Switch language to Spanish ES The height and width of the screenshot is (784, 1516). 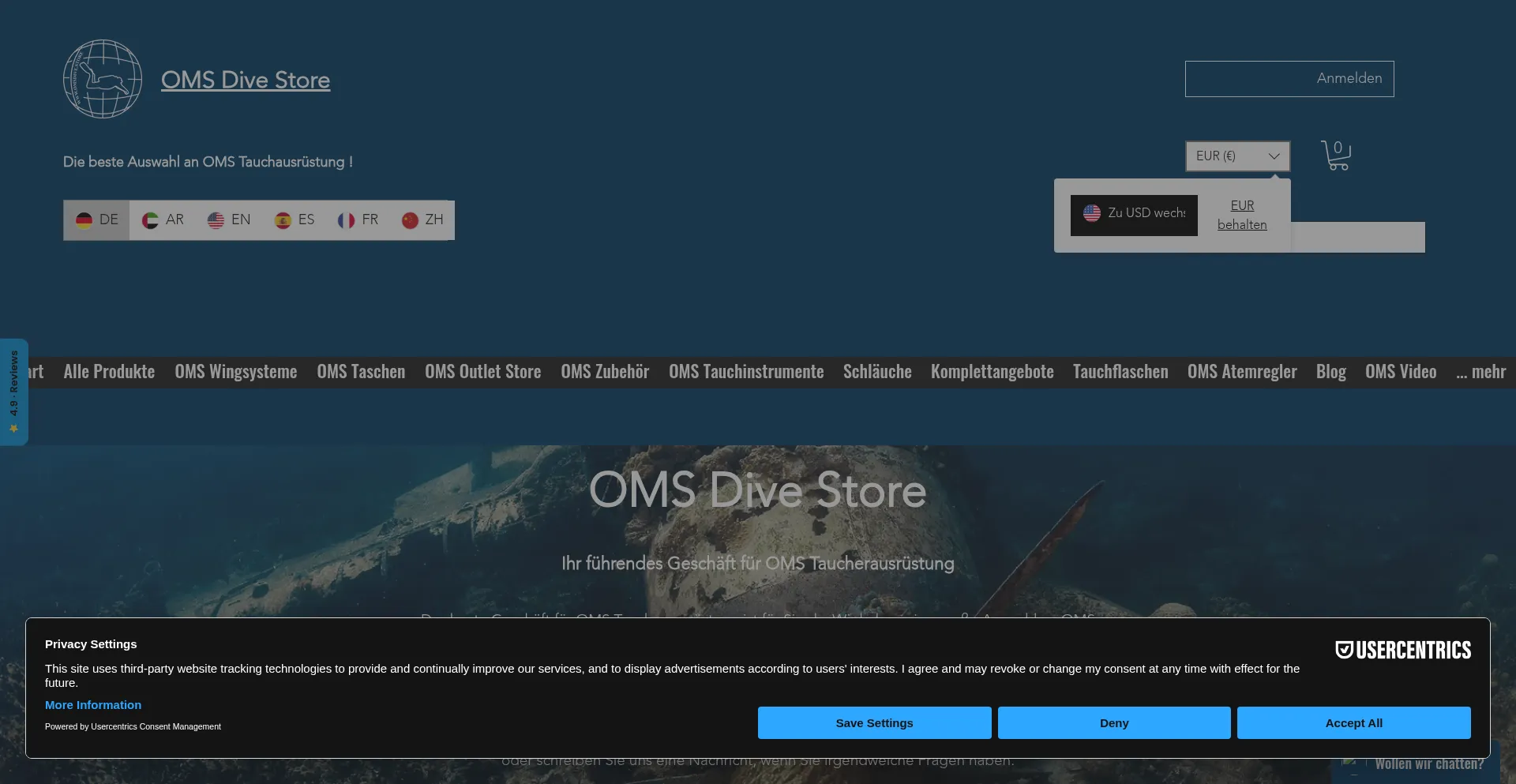point(295,219)
